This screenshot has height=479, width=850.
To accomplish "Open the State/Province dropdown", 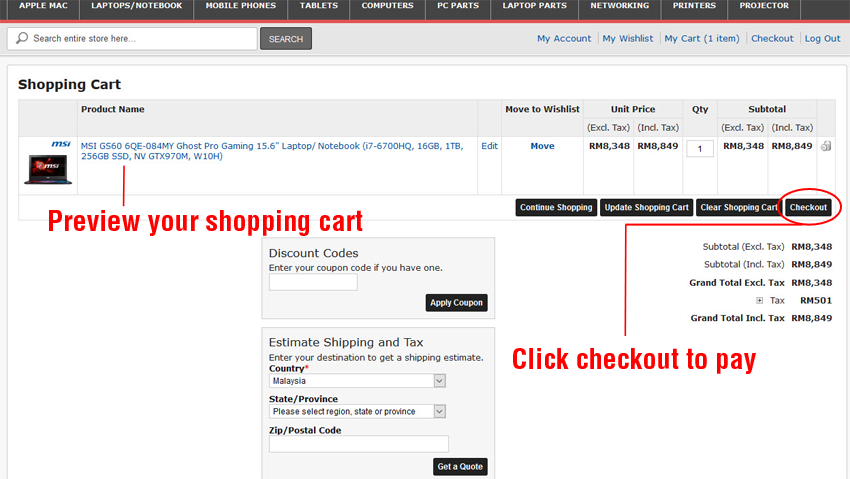I will [x=357, y=411].
